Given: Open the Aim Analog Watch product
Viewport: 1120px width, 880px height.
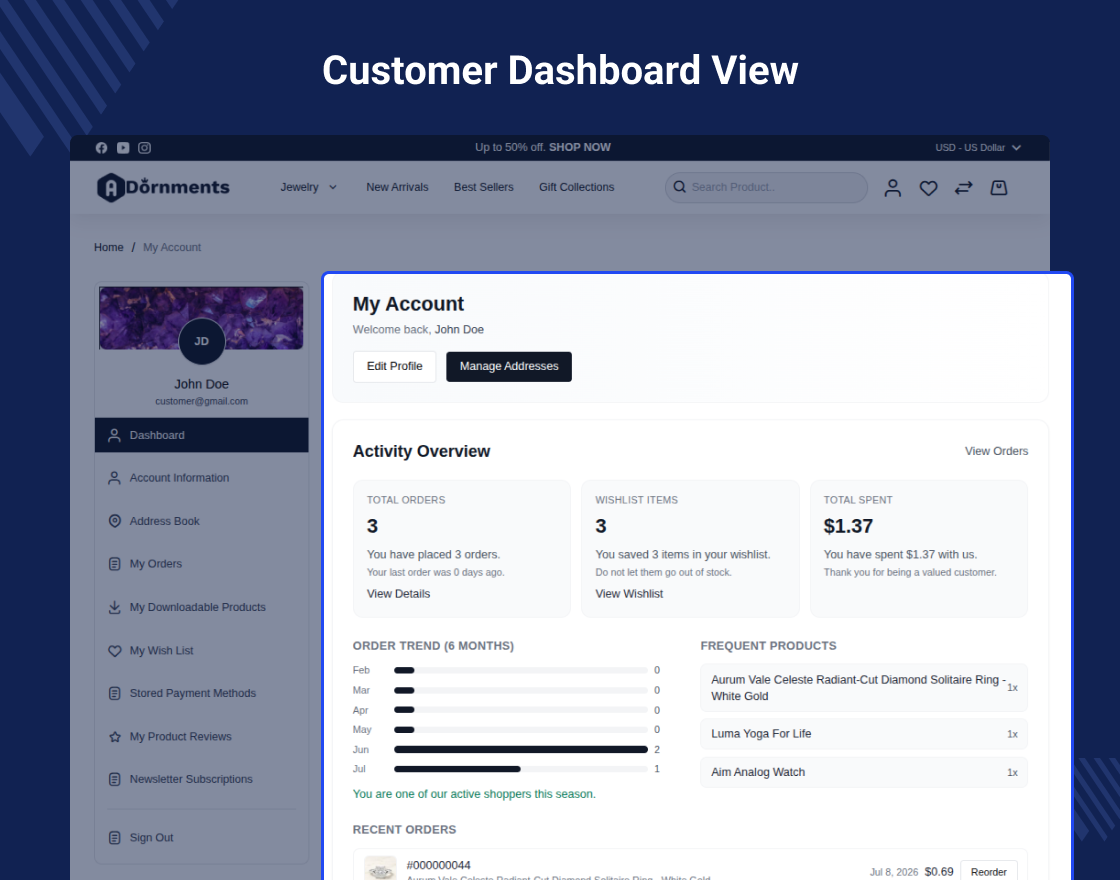Looking at the screenshot, I should pyautogui.click(x=864, y=772).
